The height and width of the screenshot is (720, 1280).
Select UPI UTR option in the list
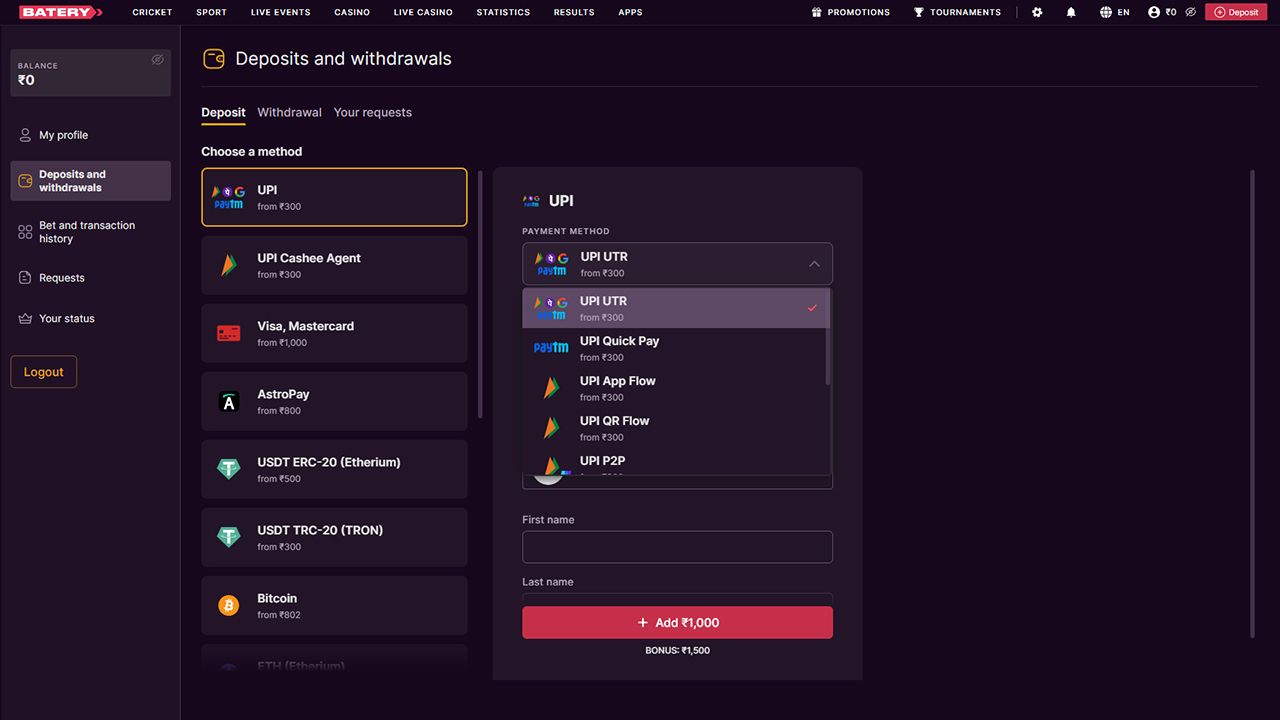click(675, 308)
